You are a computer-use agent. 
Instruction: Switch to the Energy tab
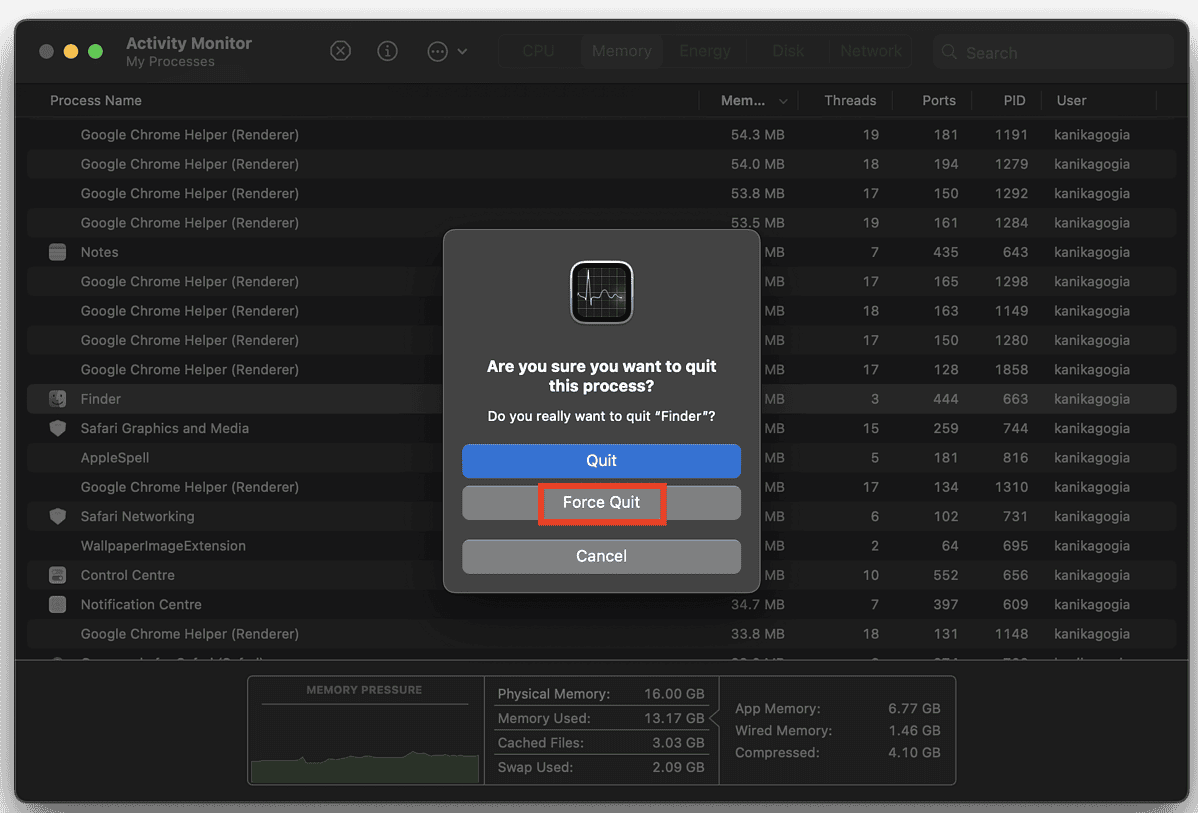[704, 51]
